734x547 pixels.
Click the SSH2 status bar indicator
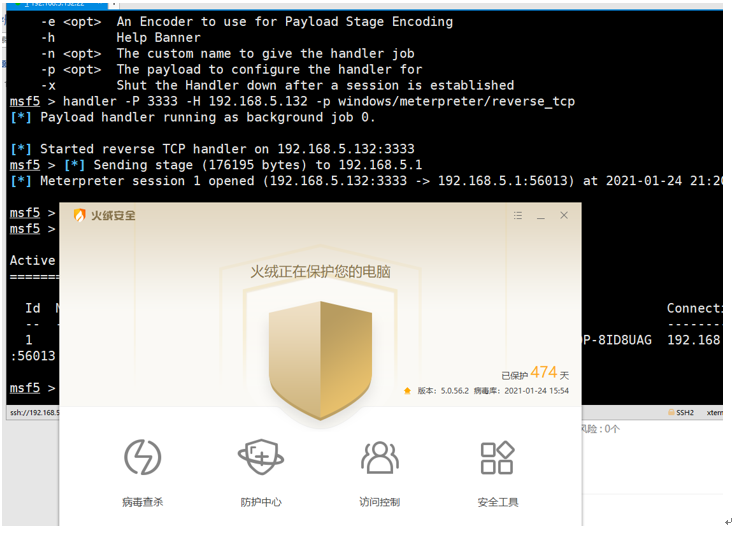681,412
